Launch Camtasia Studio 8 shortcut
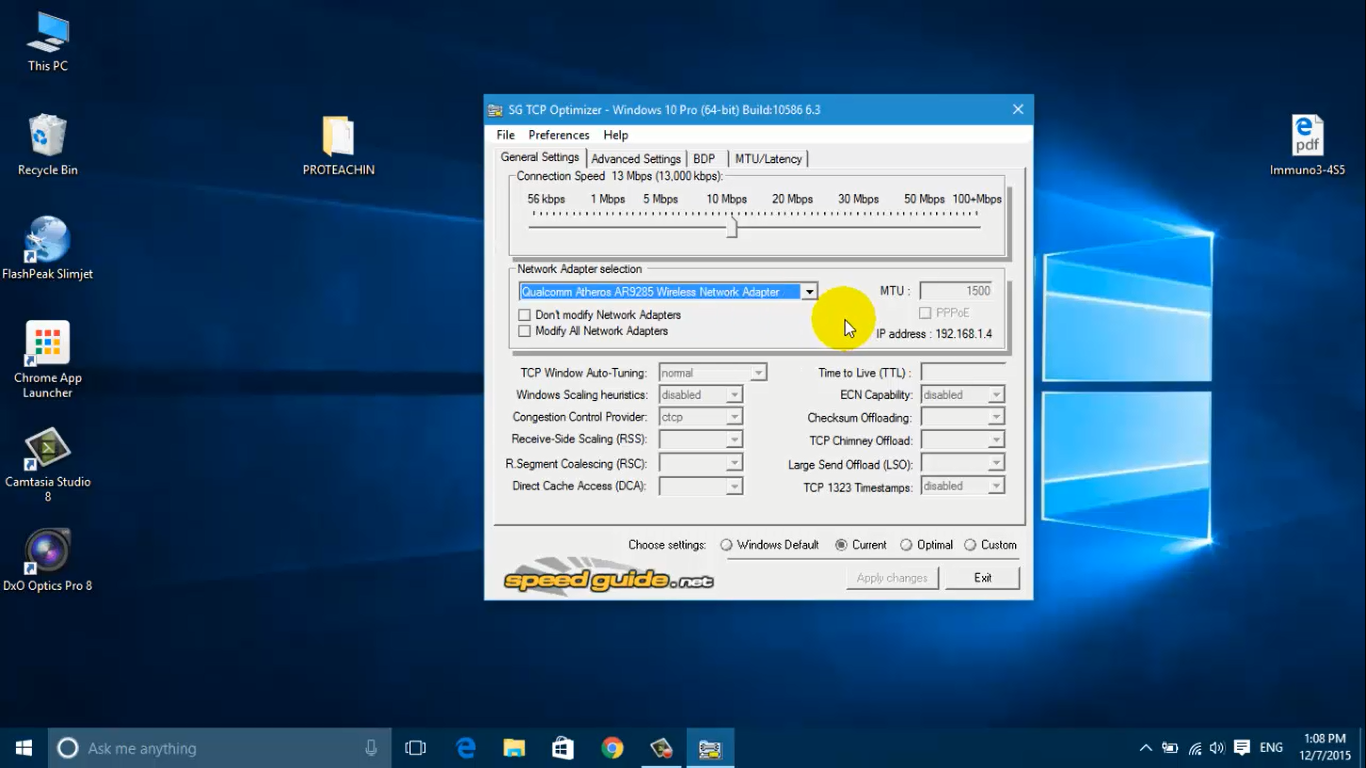 click(x=48, y=465)
